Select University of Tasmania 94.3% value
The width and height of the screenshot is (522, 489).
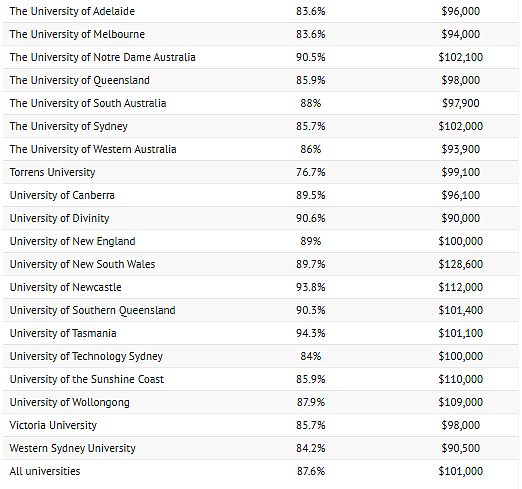pos(310,333)
